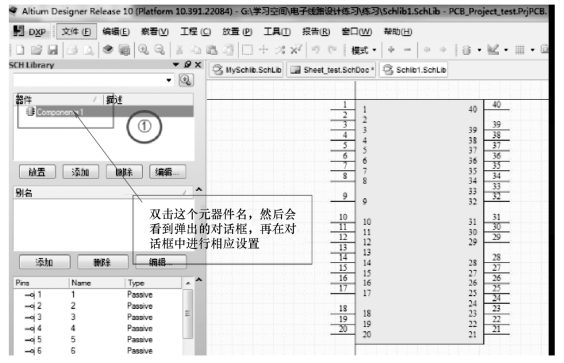Image resolution: width=564 pixels, height=363 pixels.
Task: Paste from the clipboard icon
Action: click(x=212, y=50)
